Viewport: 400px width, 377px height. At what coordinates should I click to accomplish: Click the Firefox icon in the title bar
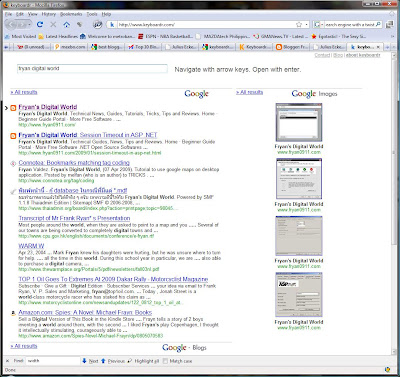click(x=6, y=4)
